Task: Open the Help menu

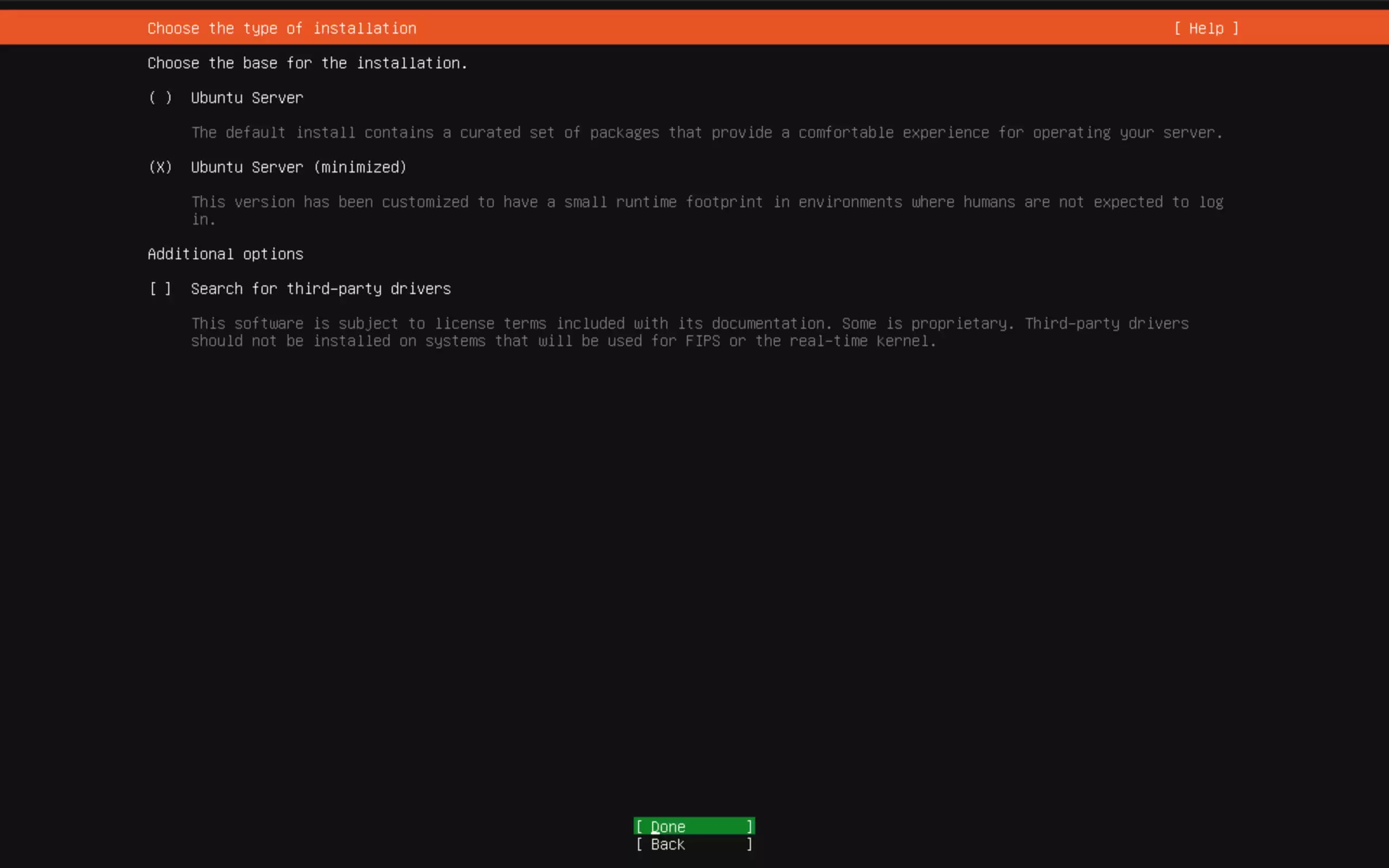Action: (x=1205, y=28)
